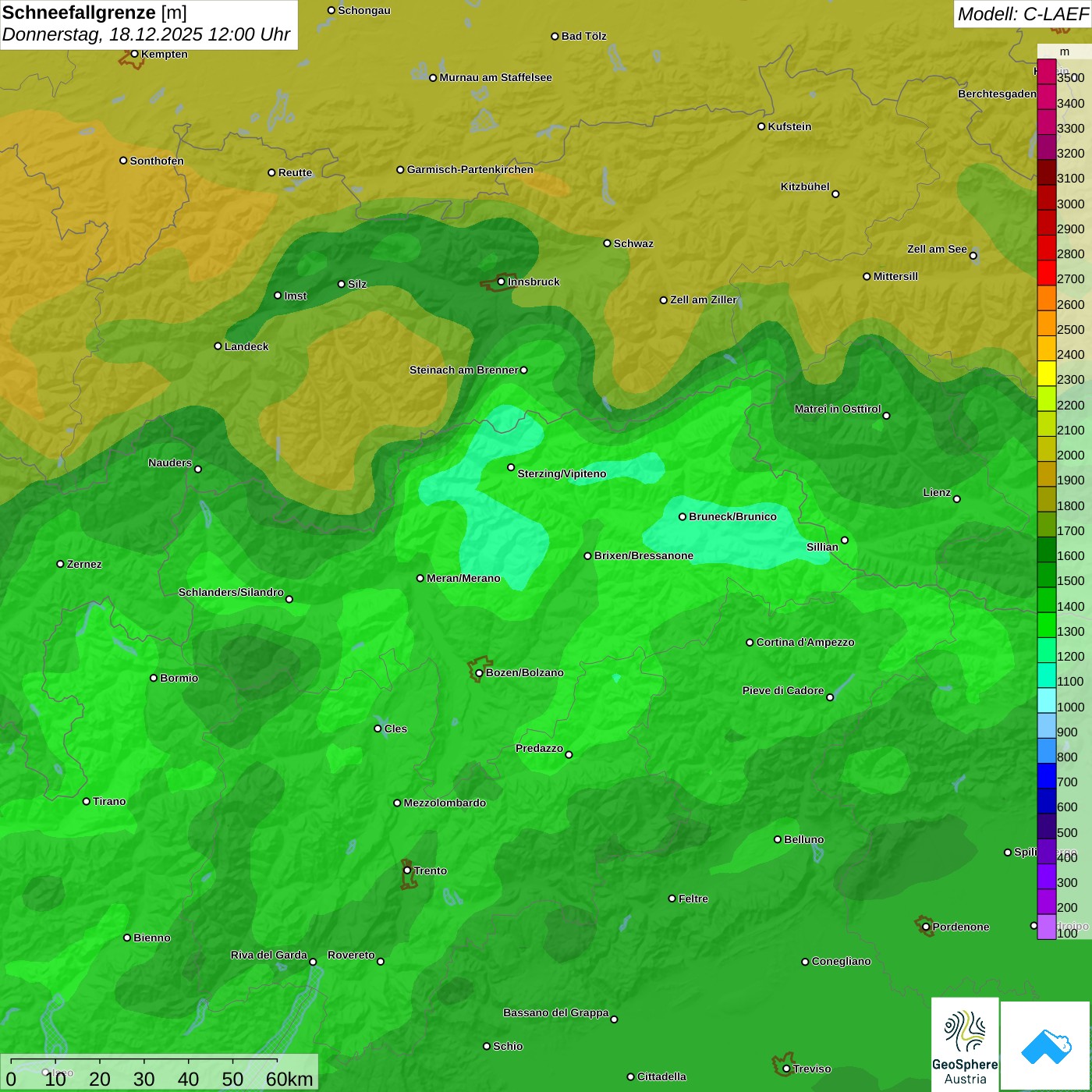1092x1092 pixels.
Task: Click the 700 value in the legend
Action: pyautogui.click(x=1067, y=782)
